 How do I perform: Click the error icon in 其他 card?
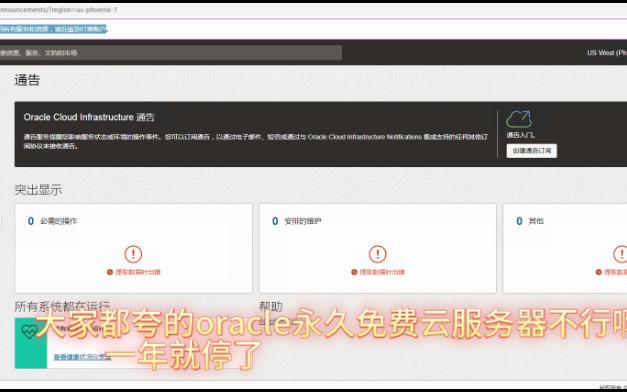point(621,254)
